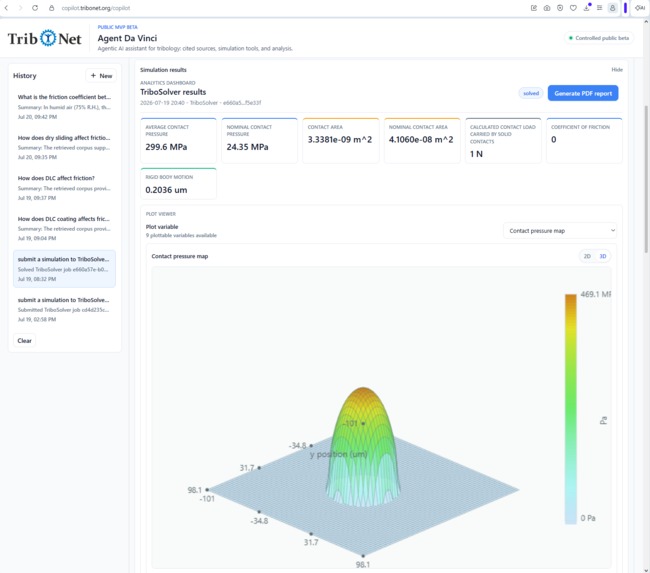The height and width of the screenshot is (573, 650).
Task: Open 'How does dry sliding affect friction' chat
Action: point(64,147)
